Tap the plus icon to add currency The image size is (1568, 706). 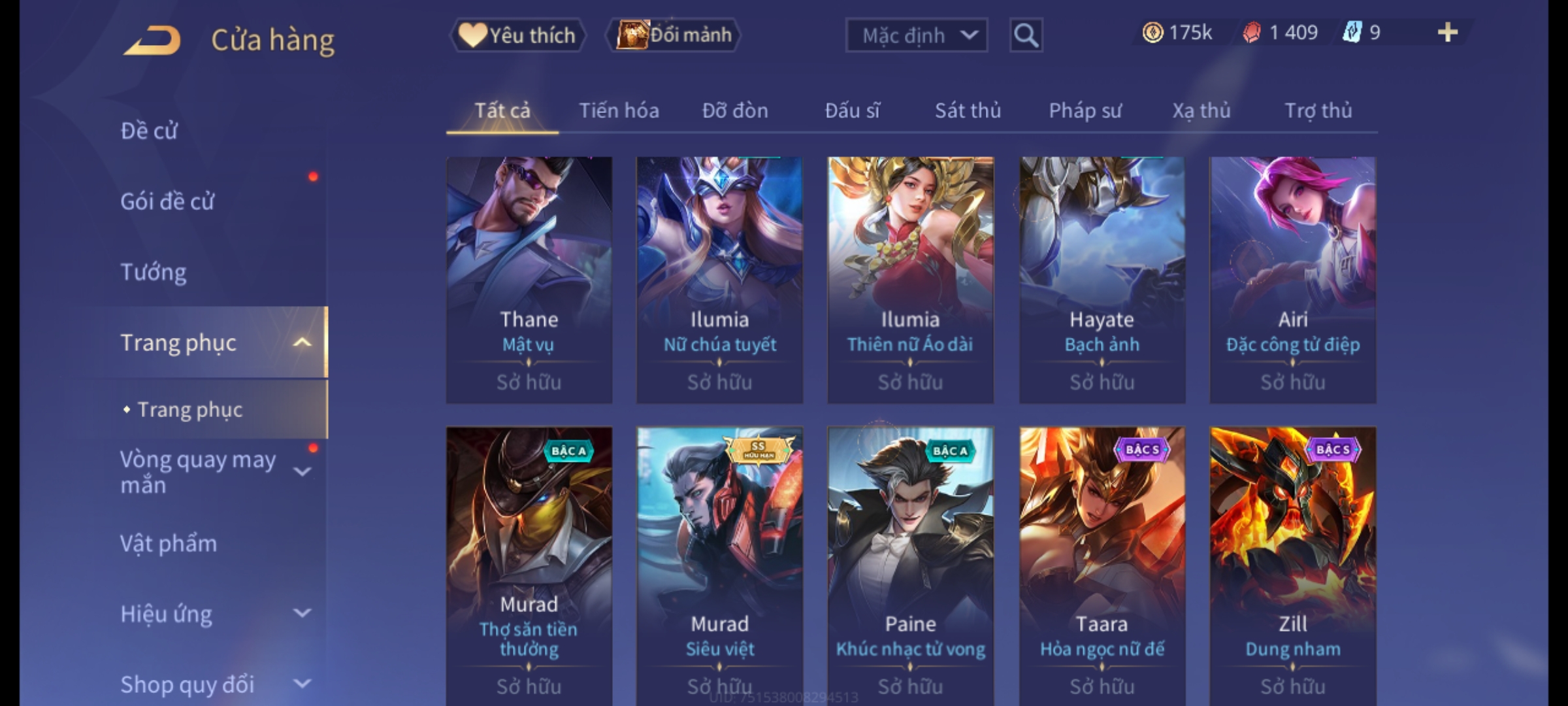tap(1448, 33)
